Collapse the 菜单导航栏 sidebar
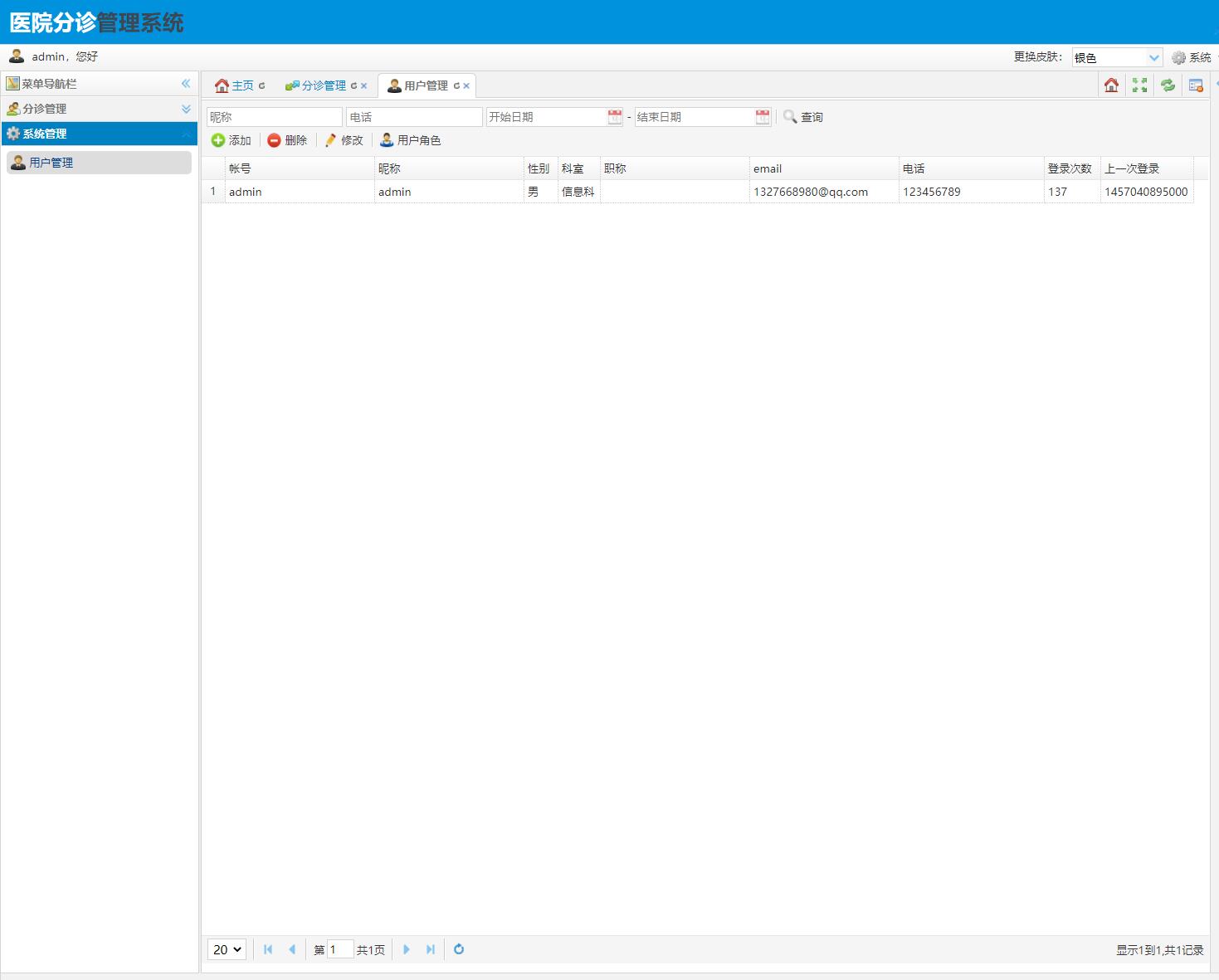 186,84
